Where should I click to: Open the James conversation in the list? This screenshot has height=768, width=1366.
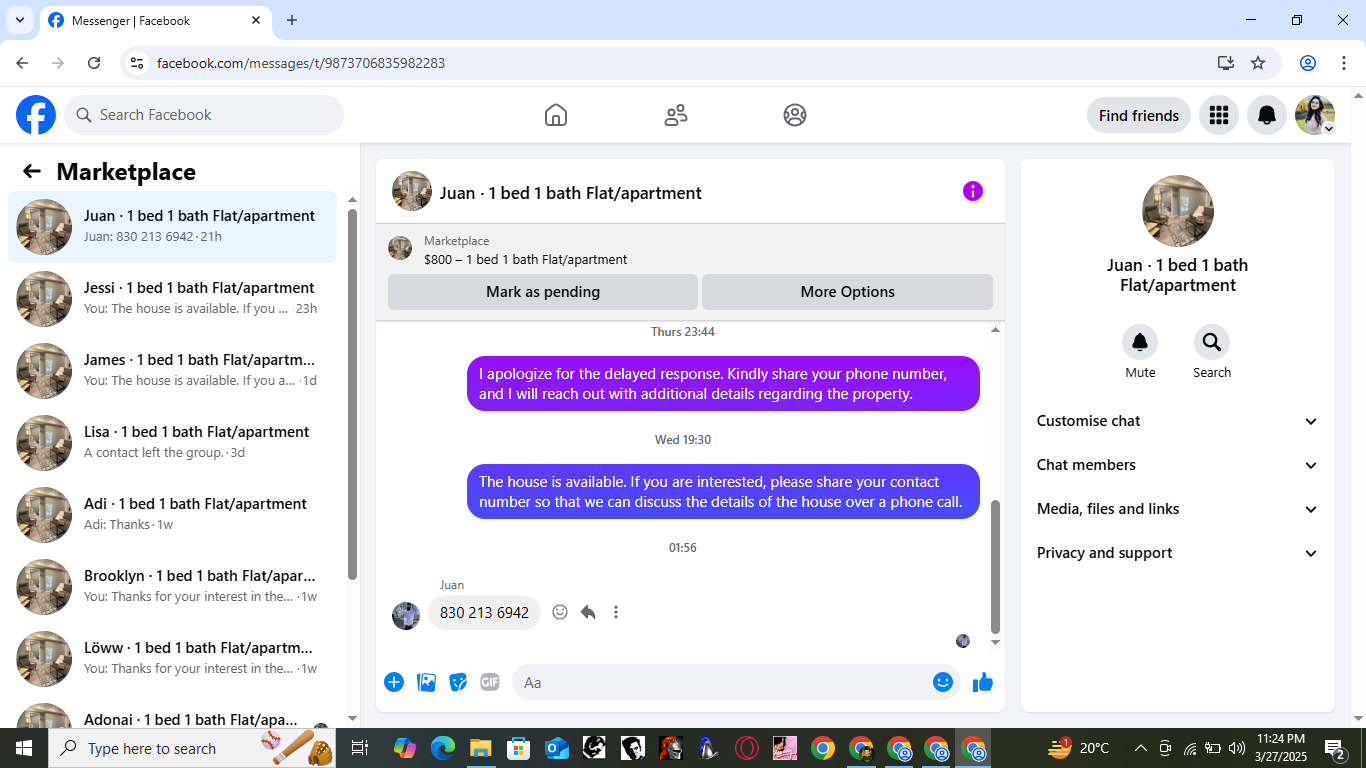(173, 371)
